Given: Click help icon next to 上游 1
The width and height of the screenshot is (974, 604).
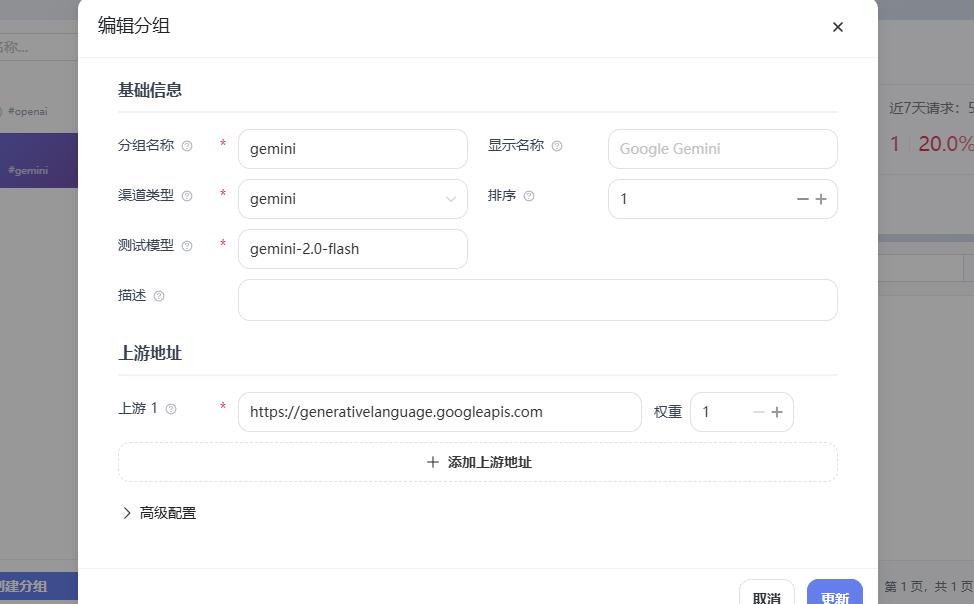Looking at the screenshot, I should point(171,409).
